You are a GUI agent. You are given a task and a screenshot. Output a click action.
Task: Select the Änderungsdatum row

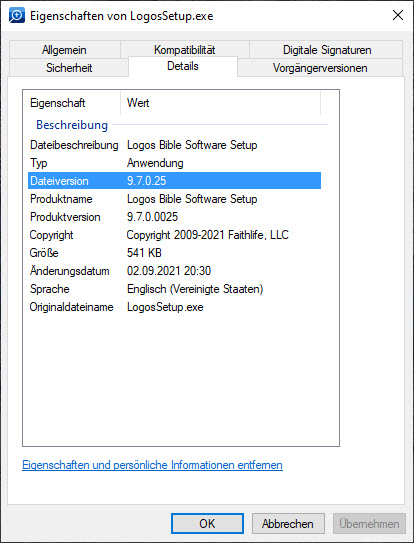174,271
